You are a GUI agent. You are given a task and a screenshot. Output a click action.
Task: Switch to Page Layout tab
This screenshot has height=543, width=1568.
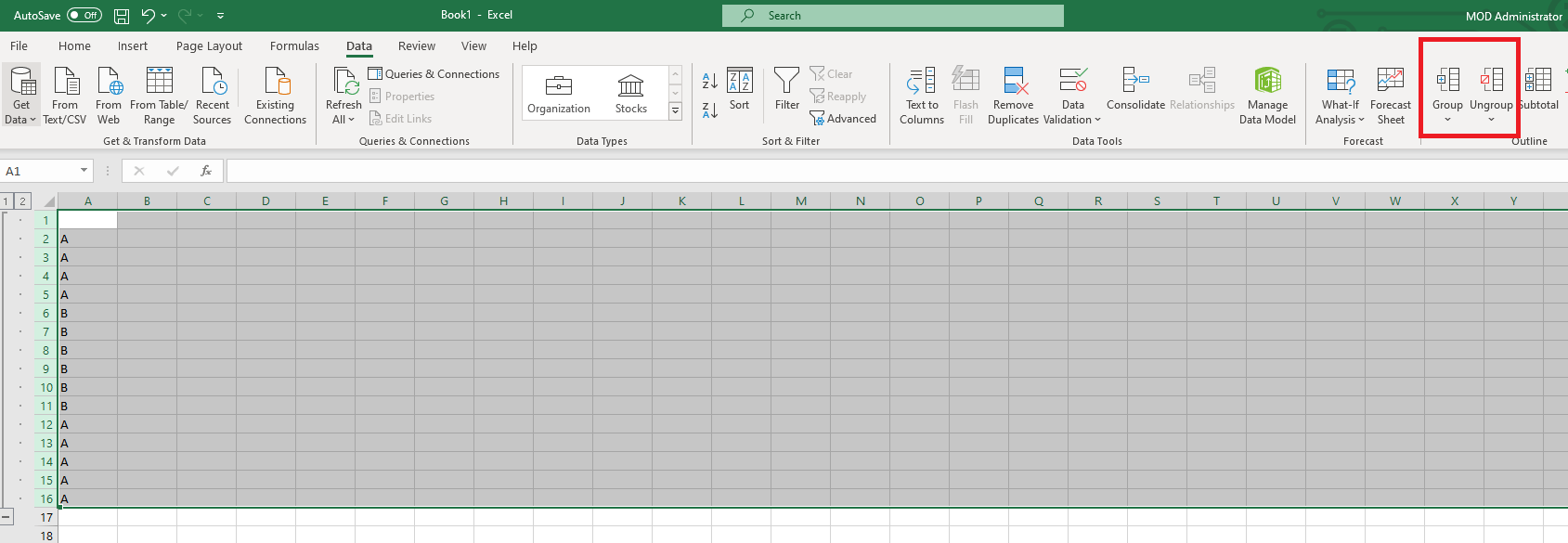click(209, 46)
